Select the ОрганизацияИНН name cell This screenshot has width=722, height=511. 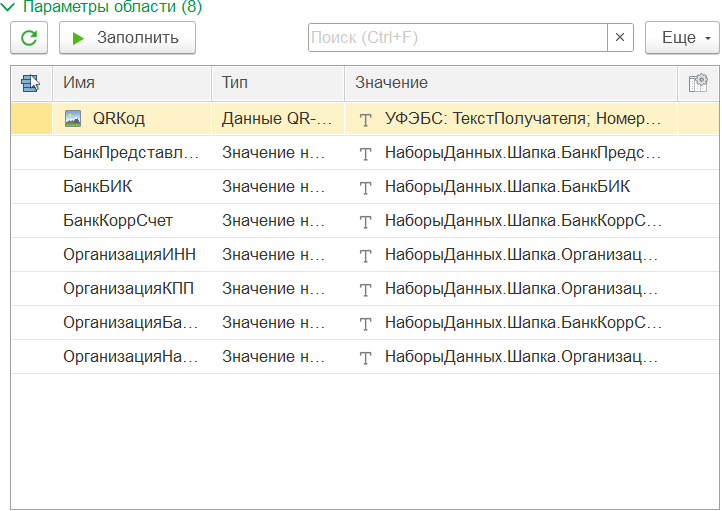[x=132, y=255]
